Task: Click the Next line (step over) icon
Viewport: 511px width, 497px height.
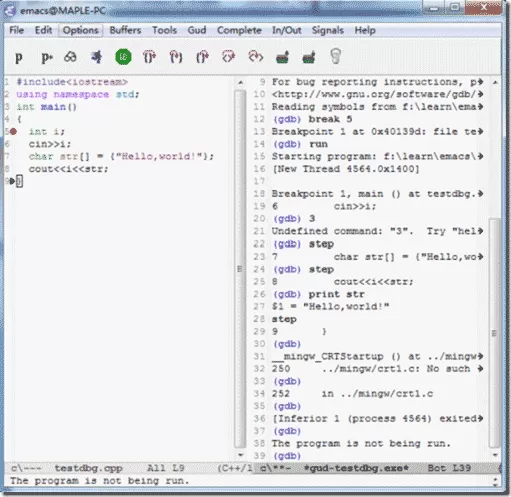Action: click(149, 57)
